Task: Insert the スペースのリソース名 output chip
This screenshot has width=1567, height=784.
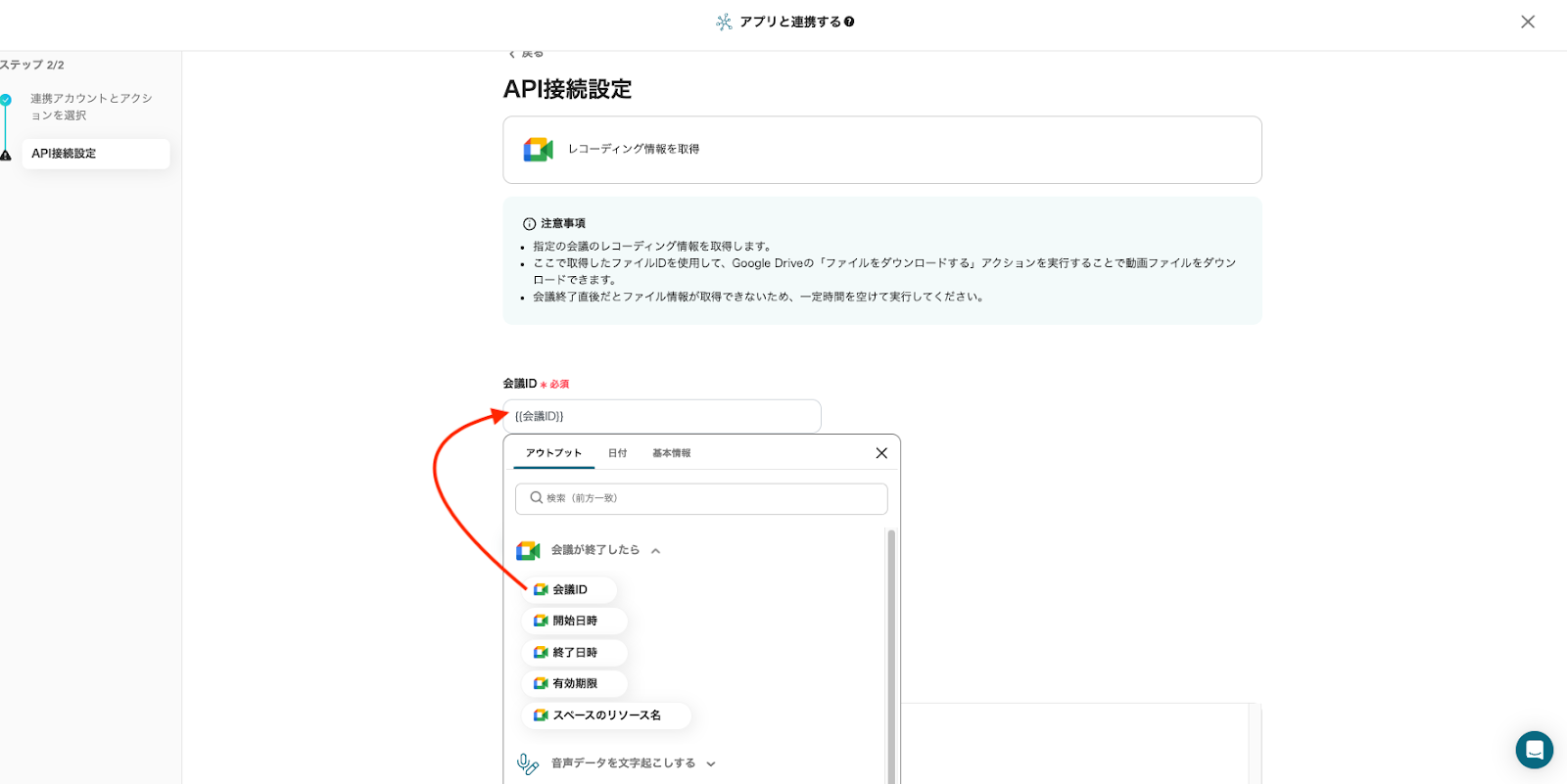Action: (605, 715)
